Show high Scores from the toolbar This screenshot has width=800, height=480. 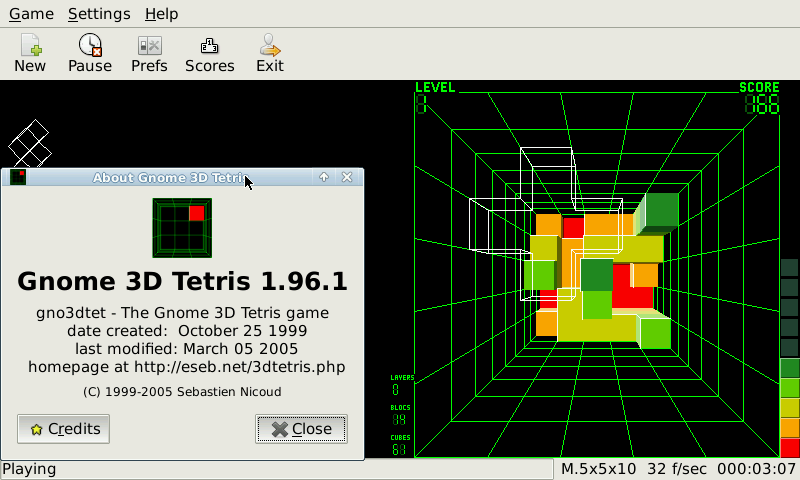(210, 53)
